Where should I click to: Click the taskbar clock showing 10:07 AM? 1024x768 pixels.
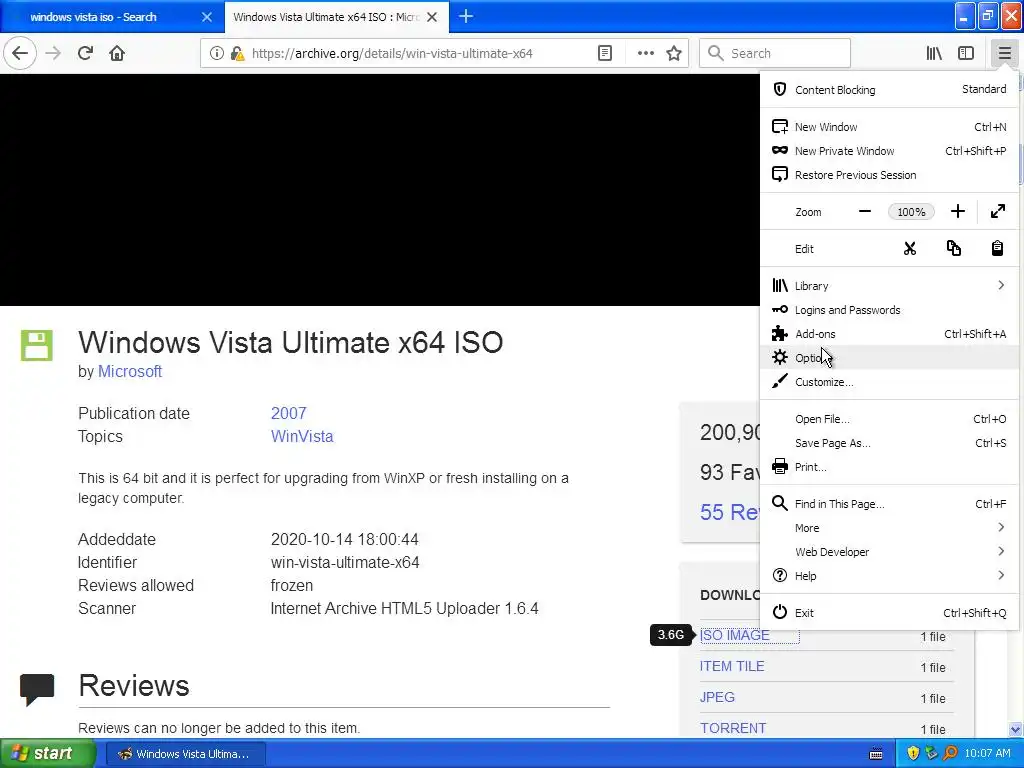coord(987,753)
